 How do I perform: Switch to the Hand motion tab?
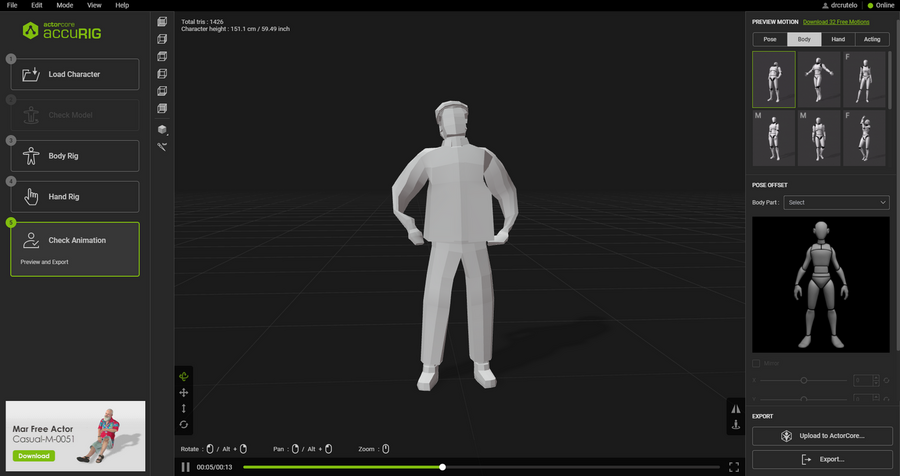pos(837,39)
